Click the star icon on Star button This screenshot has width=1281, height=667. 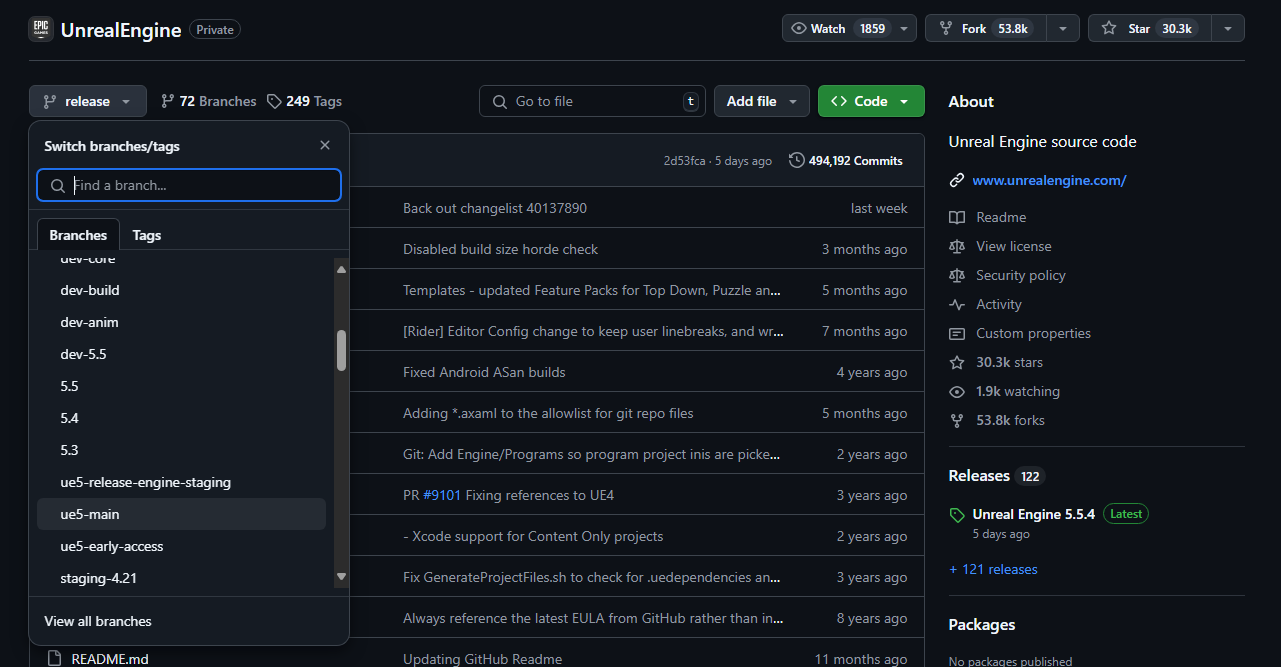coord(1109,29)
